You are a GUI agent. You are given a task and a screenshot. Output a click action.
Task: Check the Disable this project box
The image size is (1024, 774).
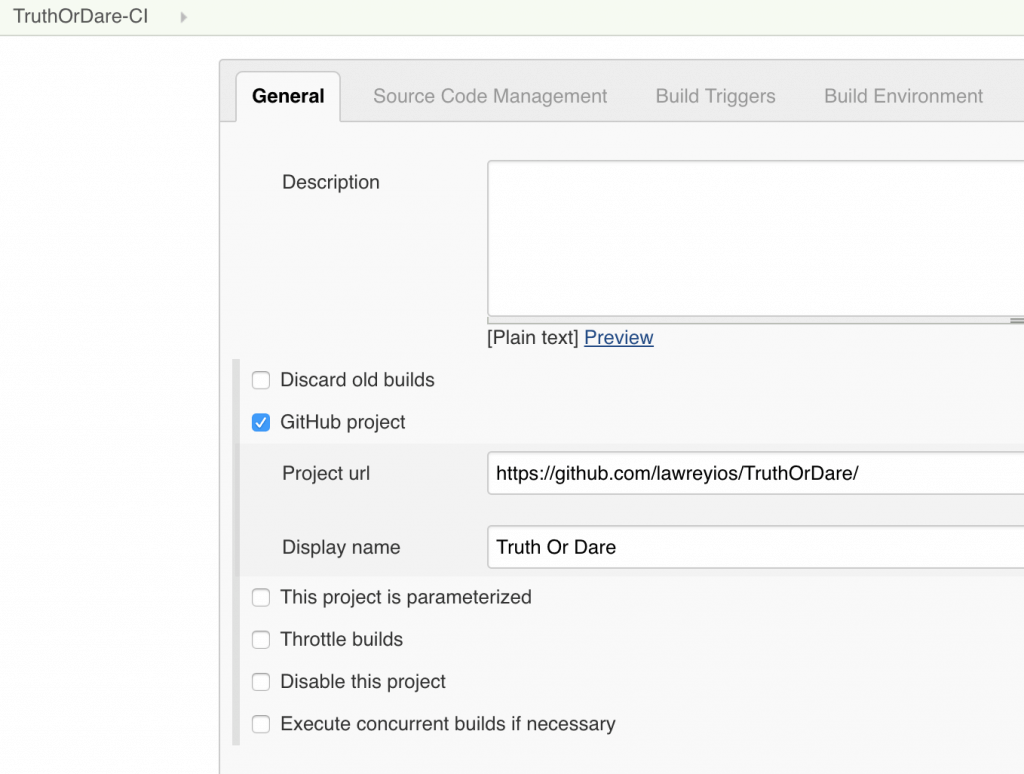pos(261,682)
